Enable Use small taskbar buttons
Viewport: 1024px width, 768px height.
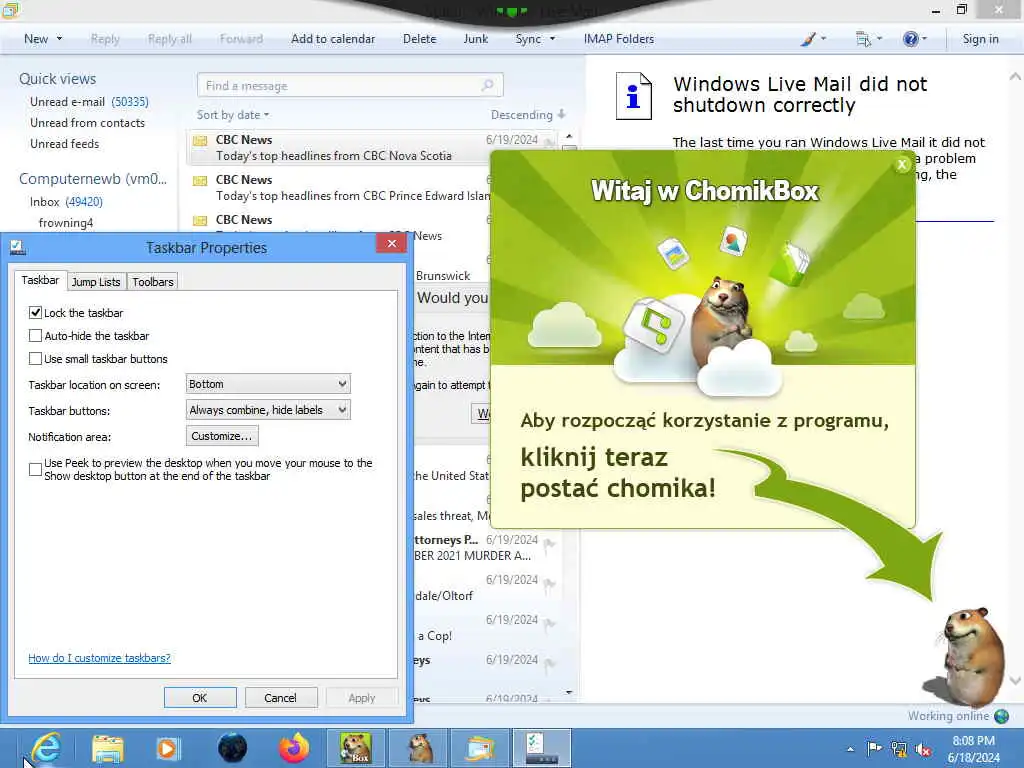coord(35,359)
